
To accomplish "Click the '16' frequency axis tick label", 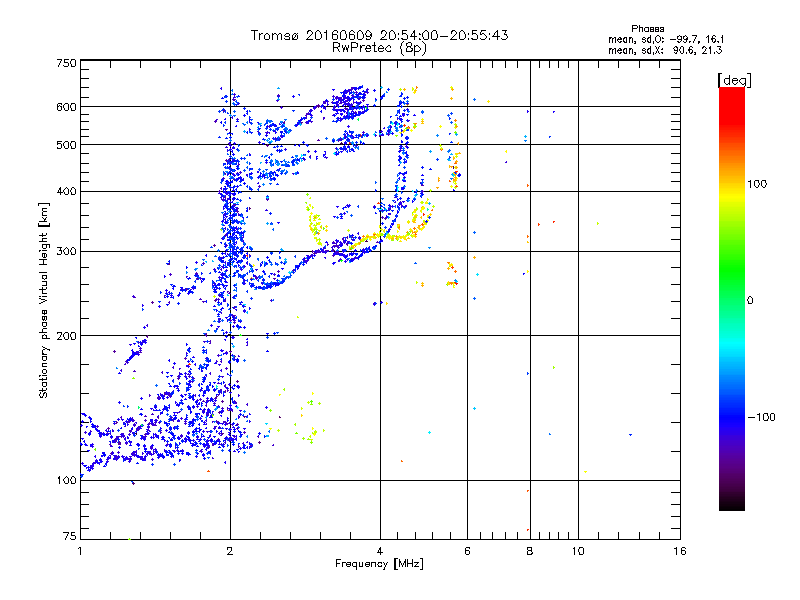I will (x=680, y=551).
